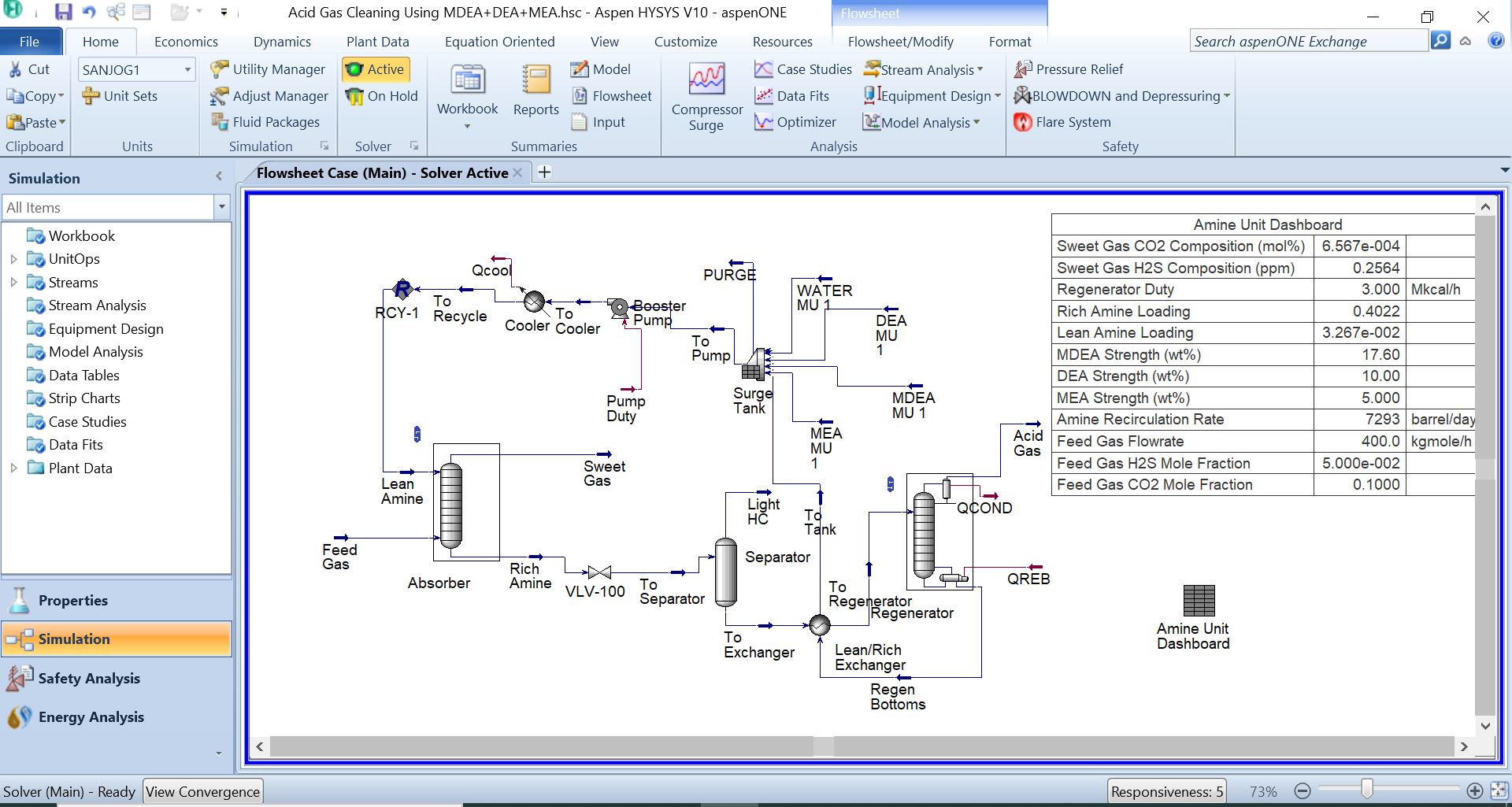Open Flare System
The width and height of the screenshot is (1512, 807).
click(x=1062, y=122)
